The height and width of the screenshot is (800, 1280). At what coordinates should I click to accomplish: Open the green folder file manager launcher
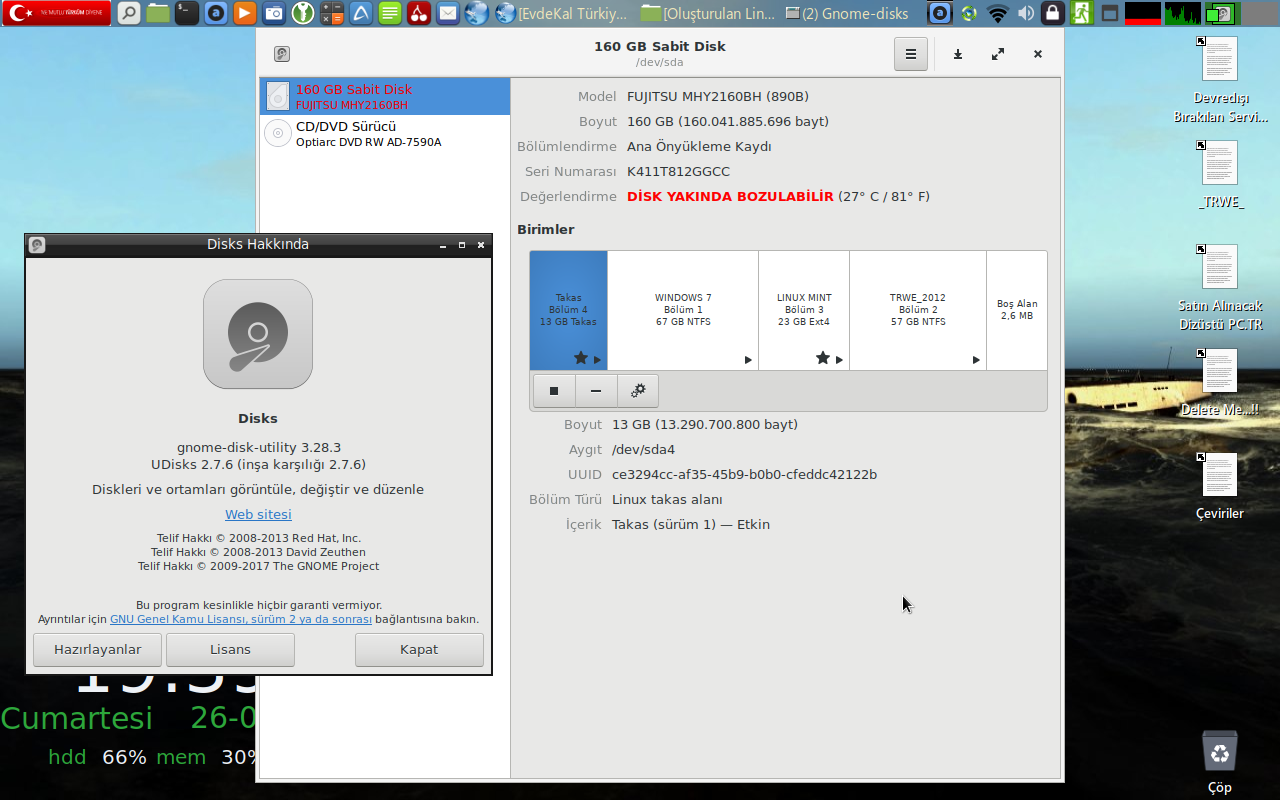(158, 13)
